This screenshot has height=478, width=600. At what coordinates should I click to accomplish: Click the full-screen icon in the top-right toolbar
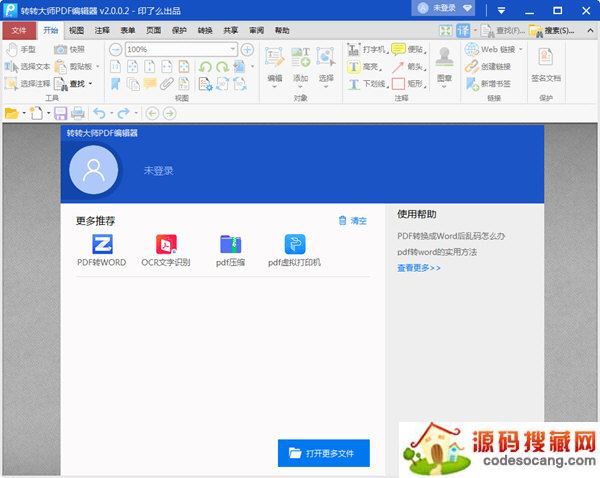click(x=445, y=30)
